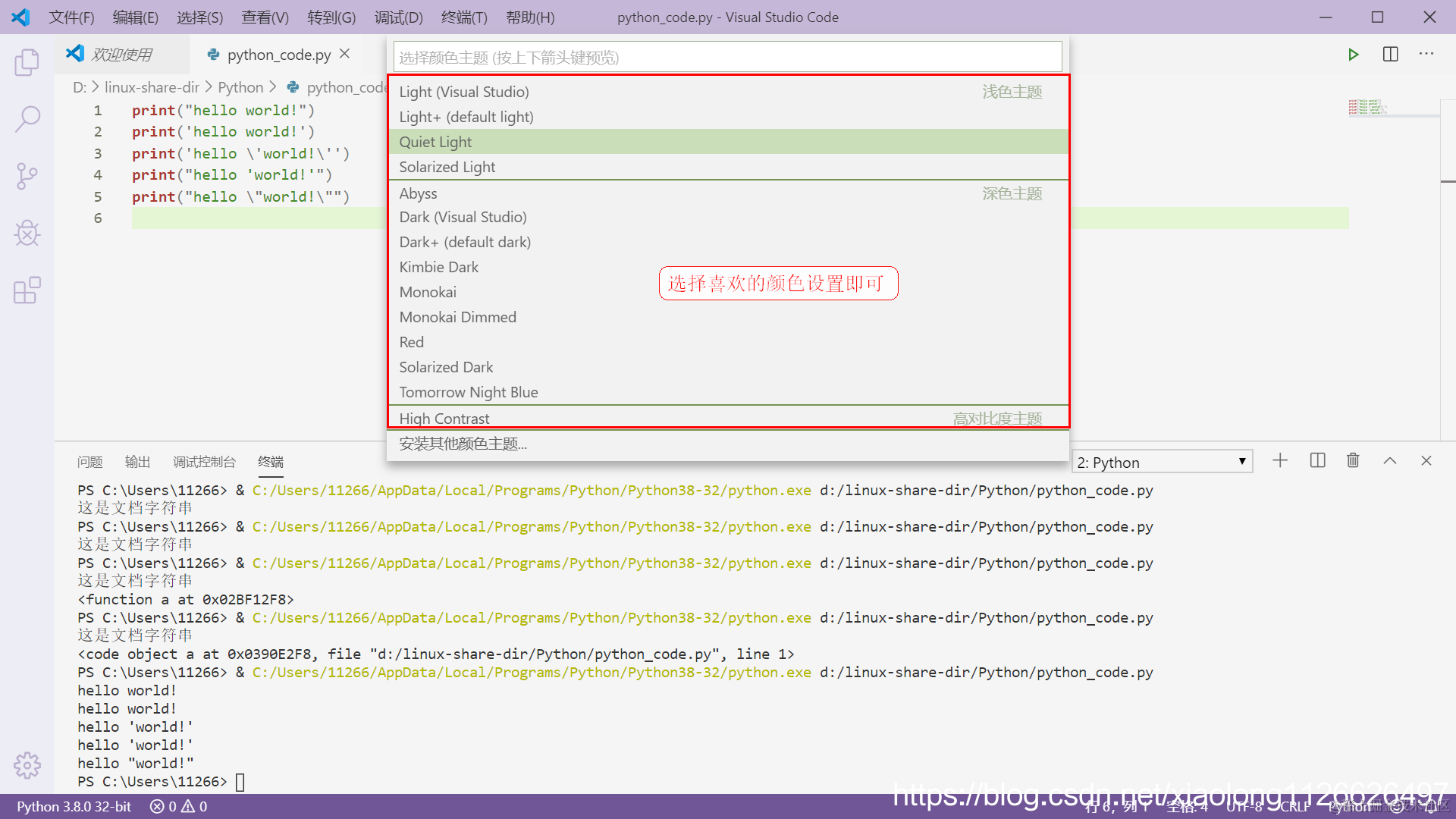The image size is (1456, 819).
Task: Run Python file with green play icon
Action: coord(1353,55)
